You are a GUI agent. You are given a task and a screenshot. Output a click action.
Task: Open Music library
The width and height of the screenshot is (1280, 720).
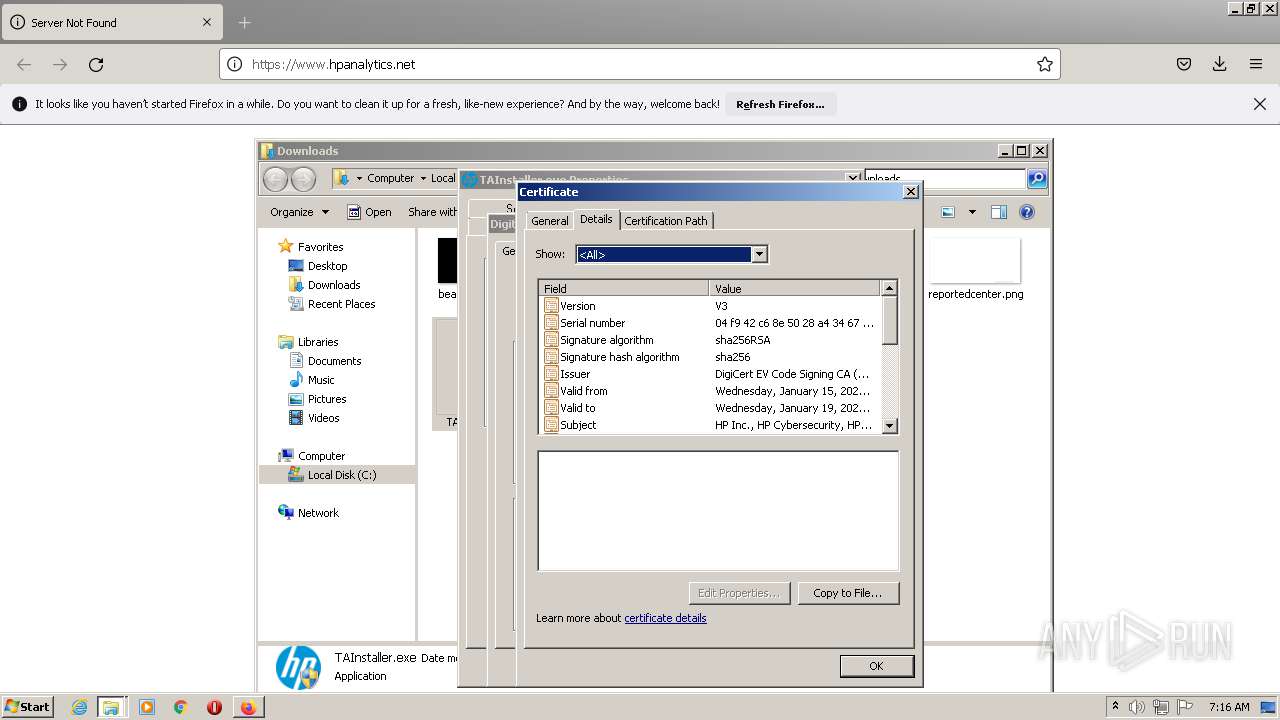[312, 380]
